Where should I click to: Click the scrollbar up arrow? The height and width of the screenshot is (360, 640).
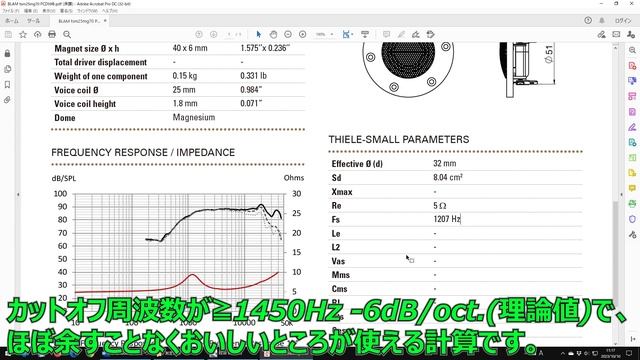pyautogui.click(x=616, y=48)
